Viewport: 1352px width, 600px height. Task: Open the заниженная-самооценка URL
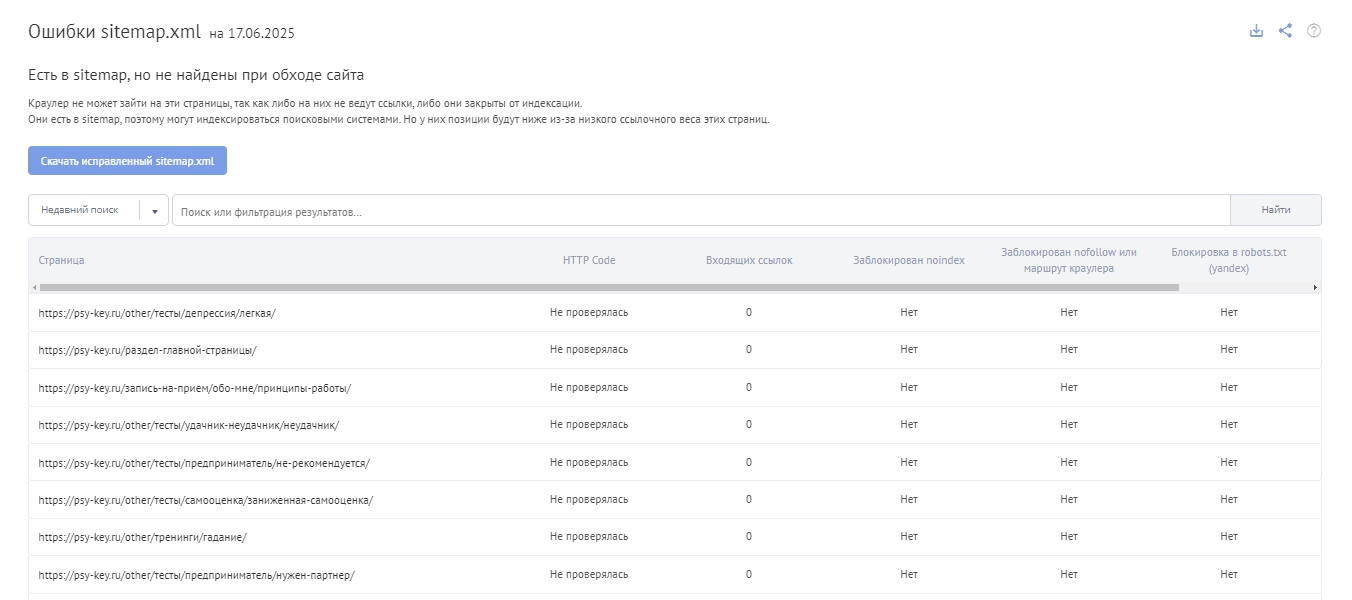pos(205,500)
